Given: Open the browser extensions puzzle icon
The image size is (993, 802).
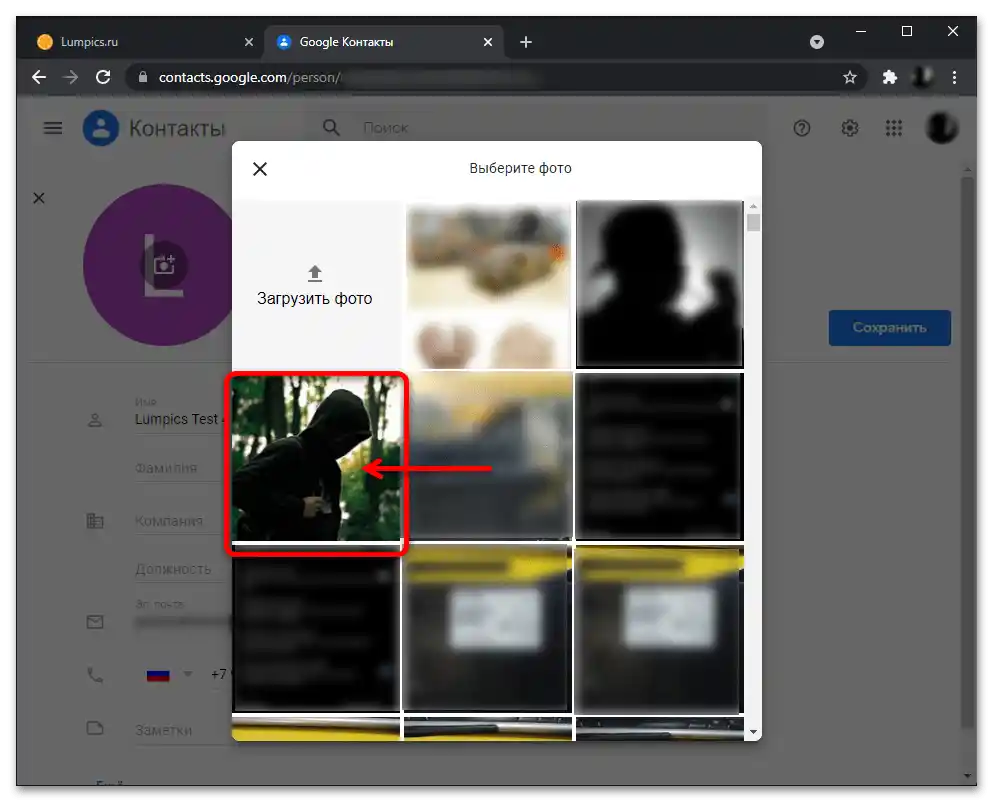Looking at the screenshot, I should pyautogui.click(x=889, y=77).
